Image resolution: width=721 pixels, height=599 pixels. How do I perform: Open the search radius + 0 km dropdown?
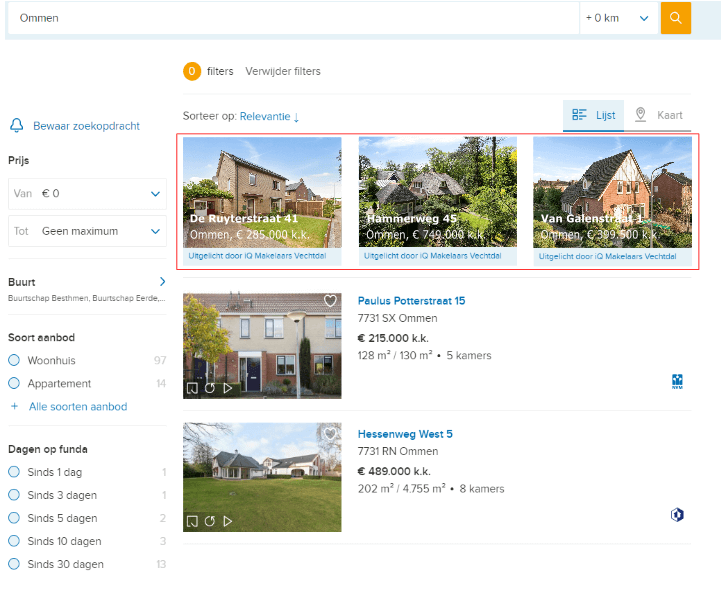618,18
